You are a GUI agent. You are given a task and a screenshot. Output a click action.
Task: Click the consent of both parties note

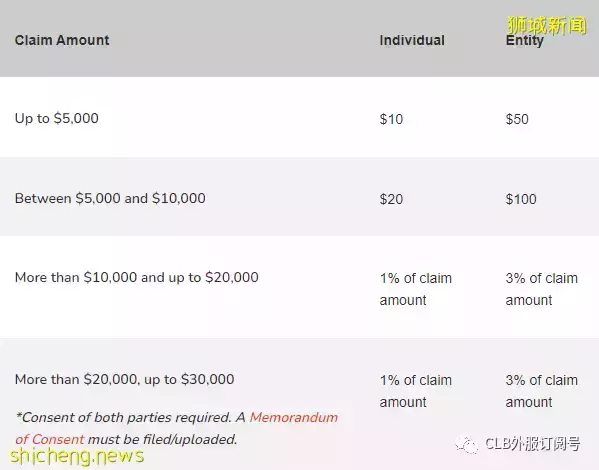click(176, 428)
